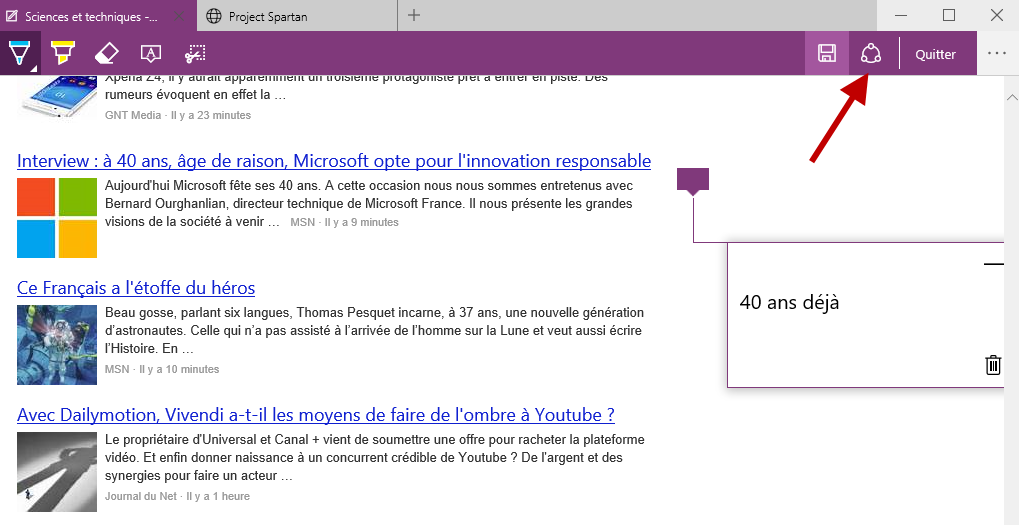Screen dimensions: 1019x525
Task: Click the 'Journal du Net' source text
Action: pyautogui.click(x=140, y=496)
